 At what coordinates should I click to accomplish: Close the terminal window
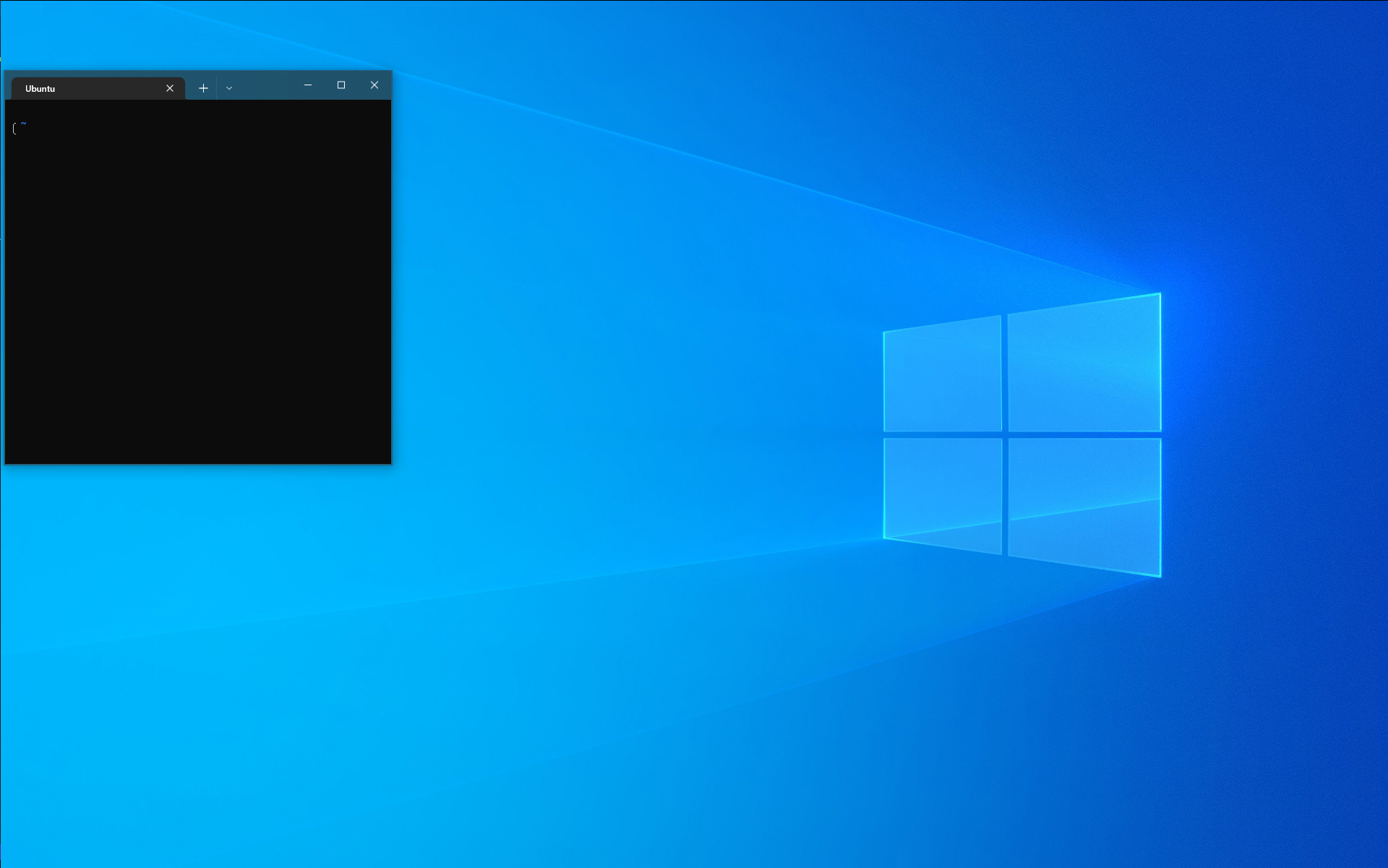point(374,85)
